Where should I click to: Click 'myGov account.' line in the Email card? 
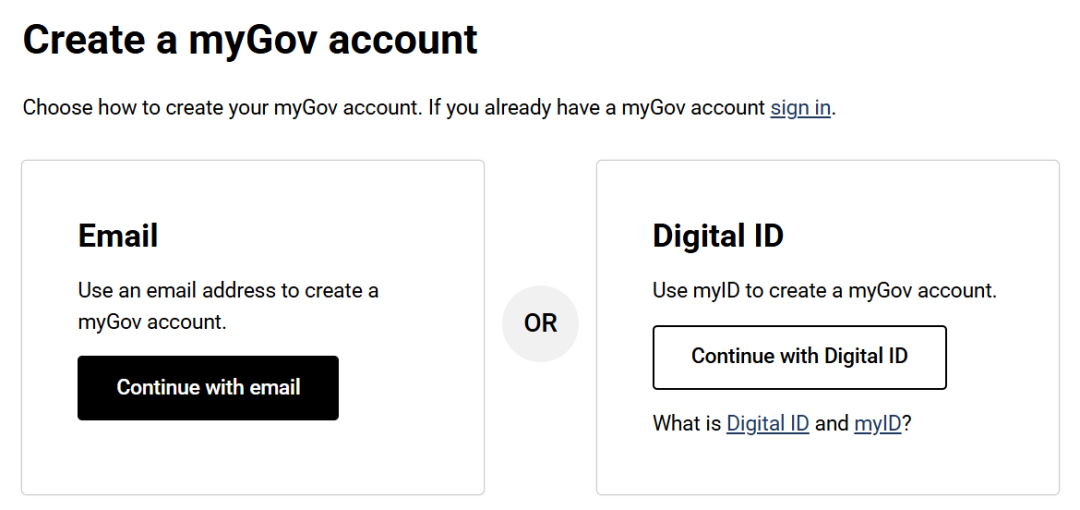point(152,322)
